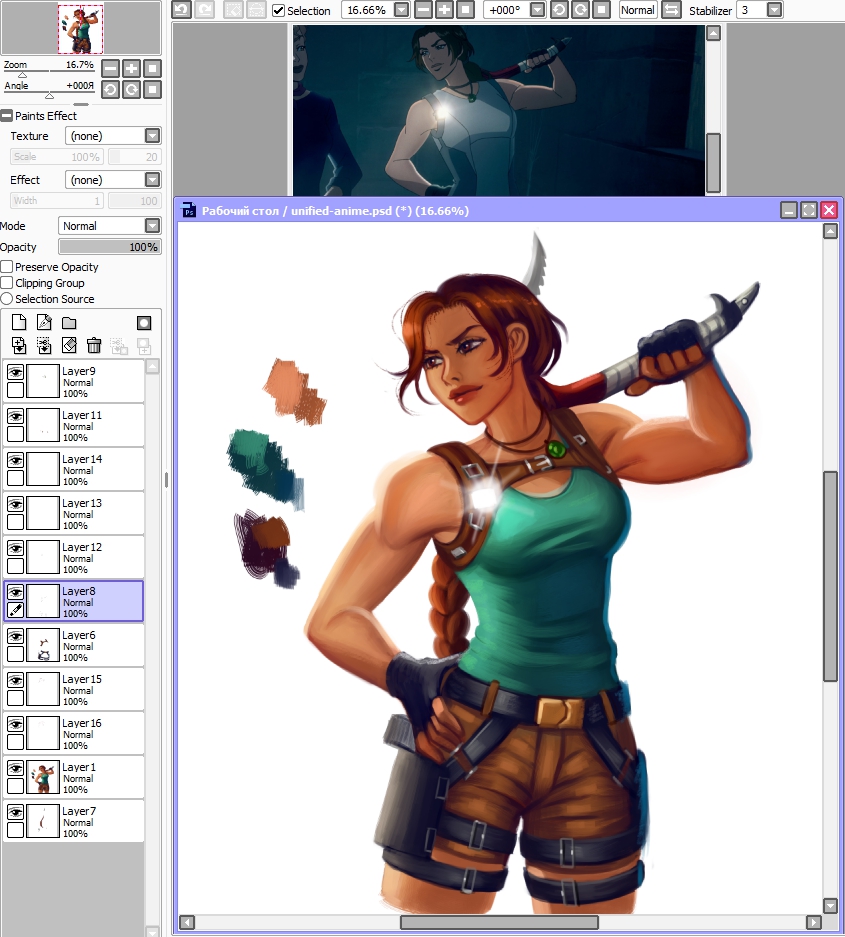Viewport: 845px width, 937px height.
Task: Click the layer list scroll up arrow
Action: click(152, 366)
